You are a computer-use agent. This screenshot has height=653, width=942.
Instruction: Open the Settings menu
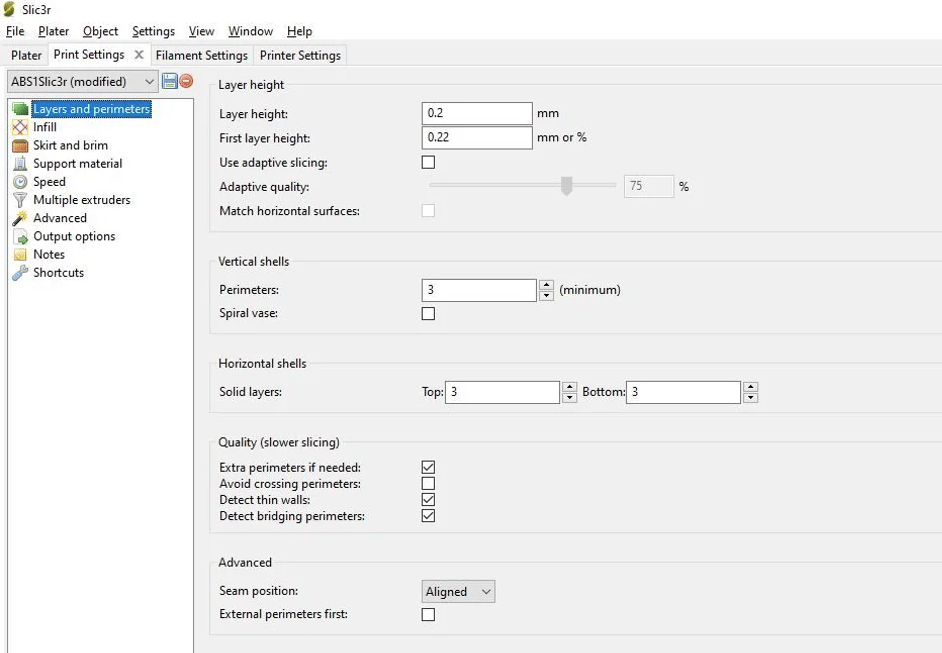pos(153,31)
